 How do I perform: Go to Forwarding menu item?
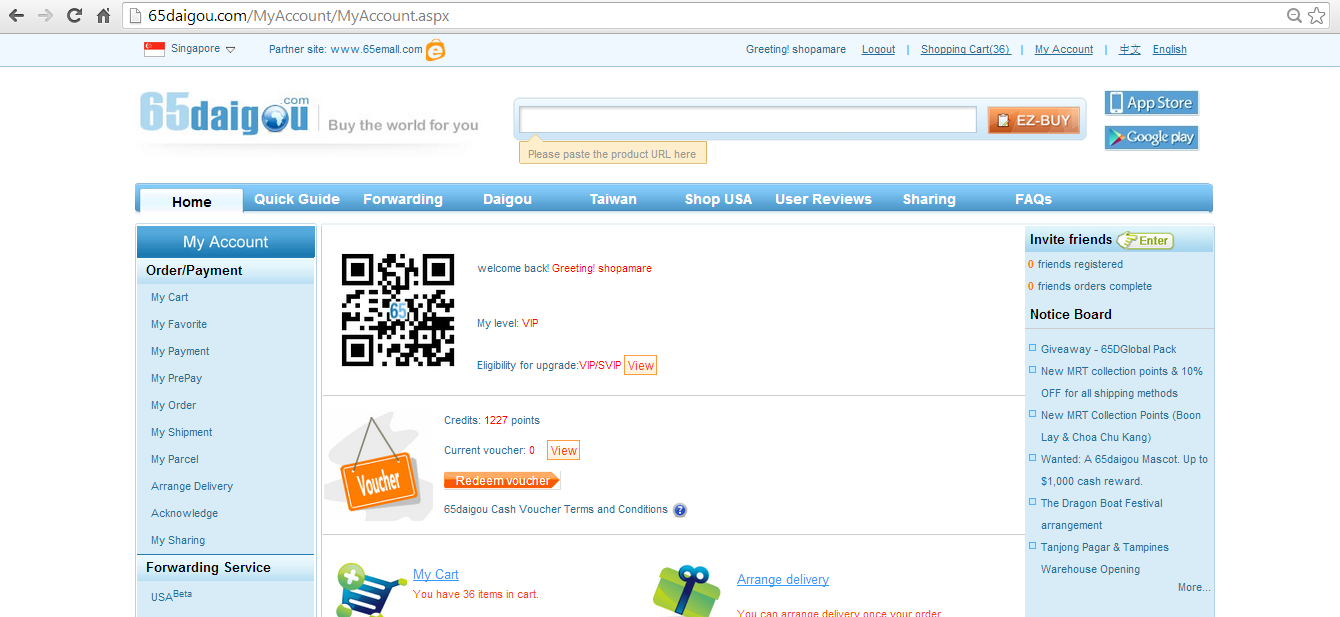coord(403,199)
